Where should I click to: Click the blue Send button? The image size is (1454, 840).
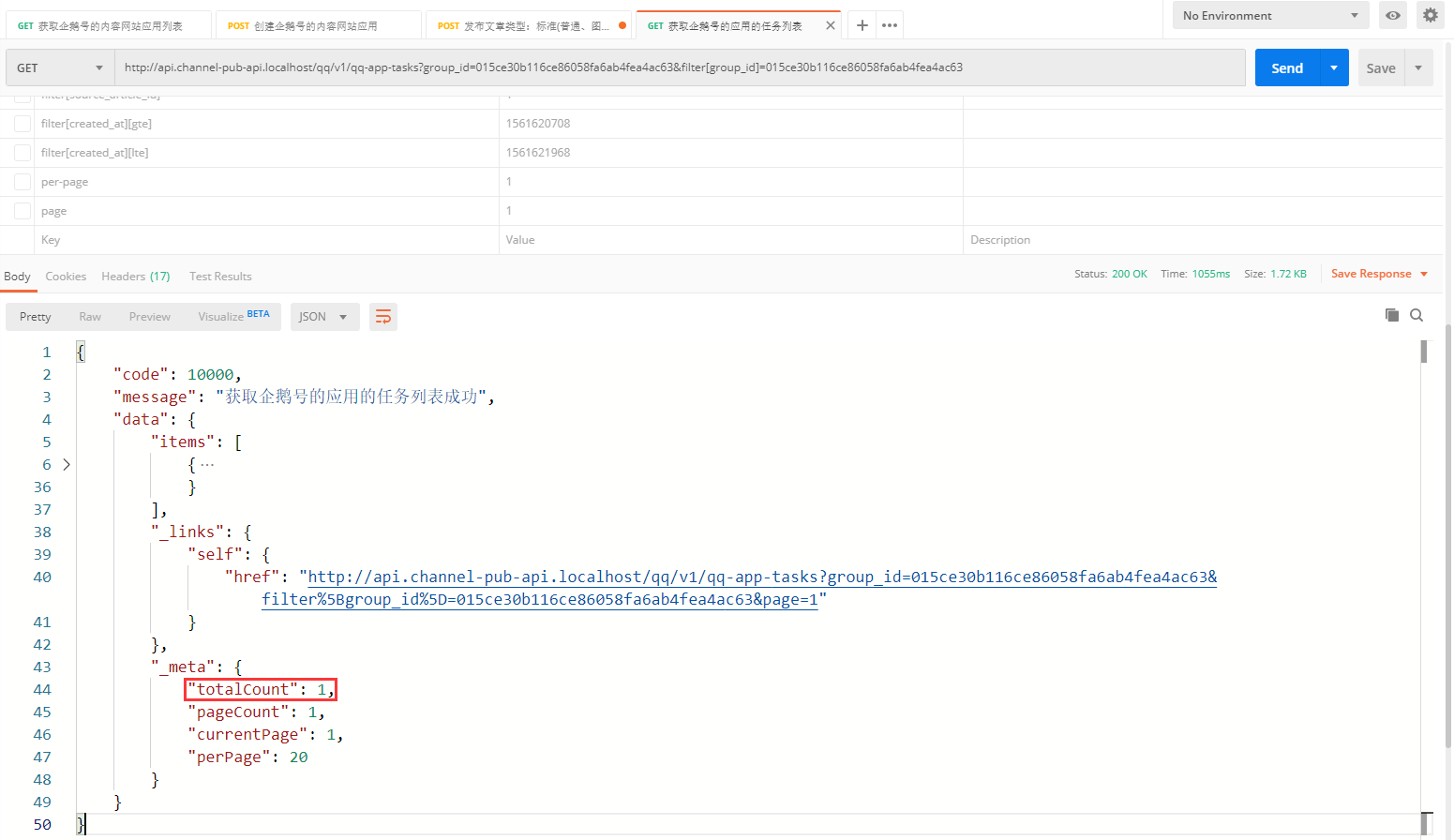click(1286, 67)
